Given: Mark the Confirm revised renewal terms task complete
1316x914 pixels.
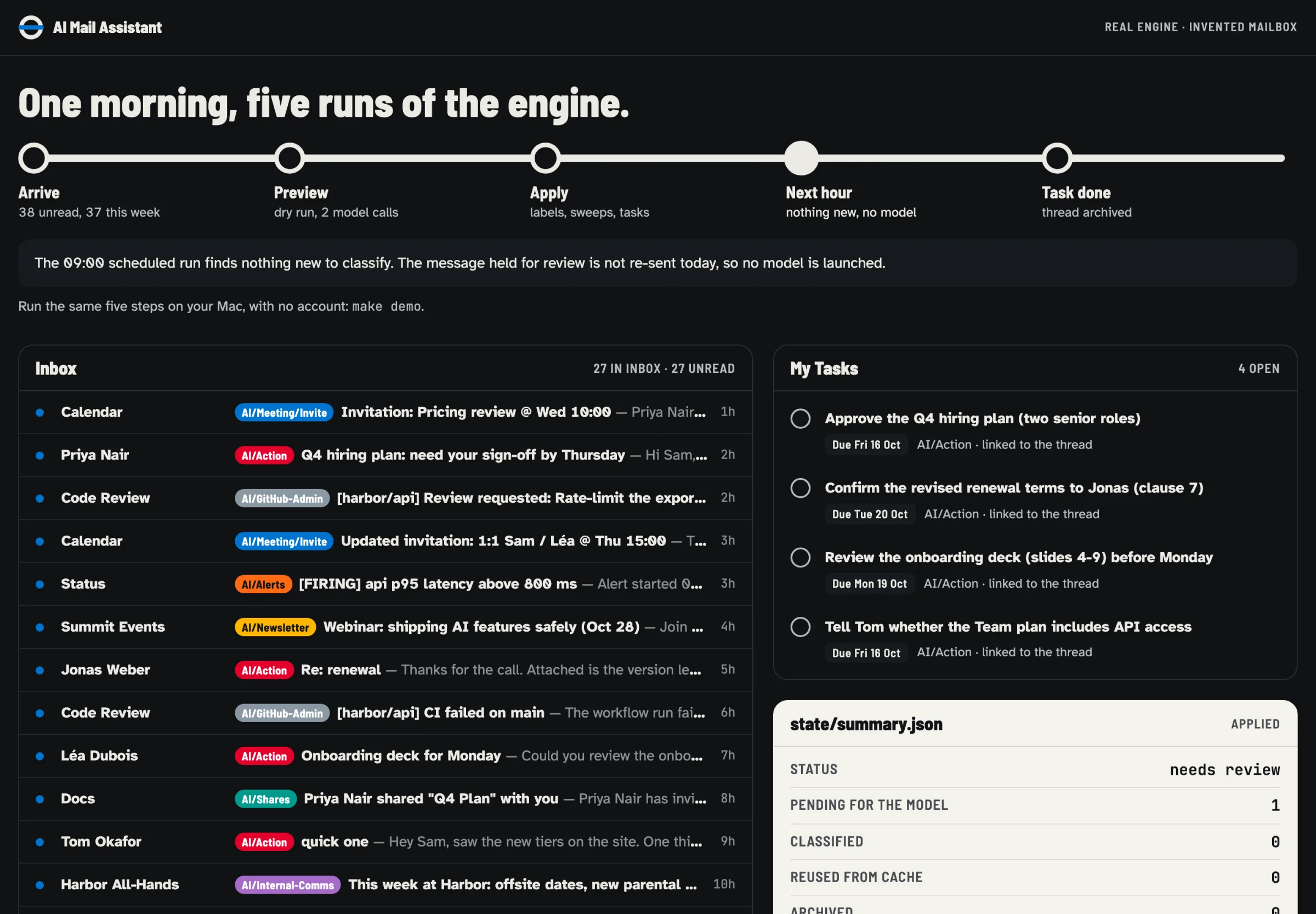Looking at the screenshot, I should [x=800, y=488].
